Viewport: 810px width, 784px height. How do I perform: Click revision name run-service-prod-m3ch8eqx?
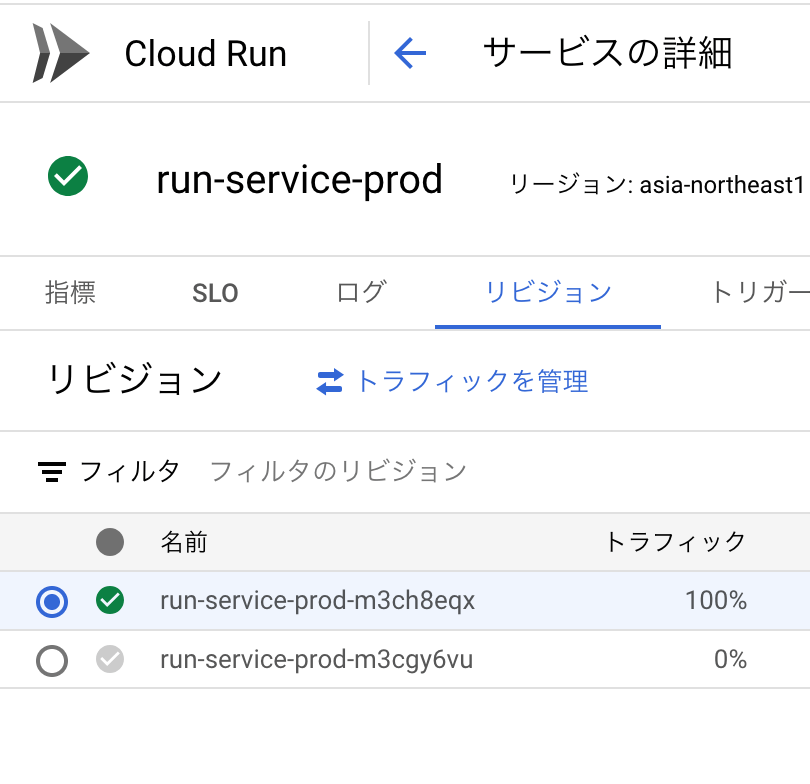coord(317,601)
